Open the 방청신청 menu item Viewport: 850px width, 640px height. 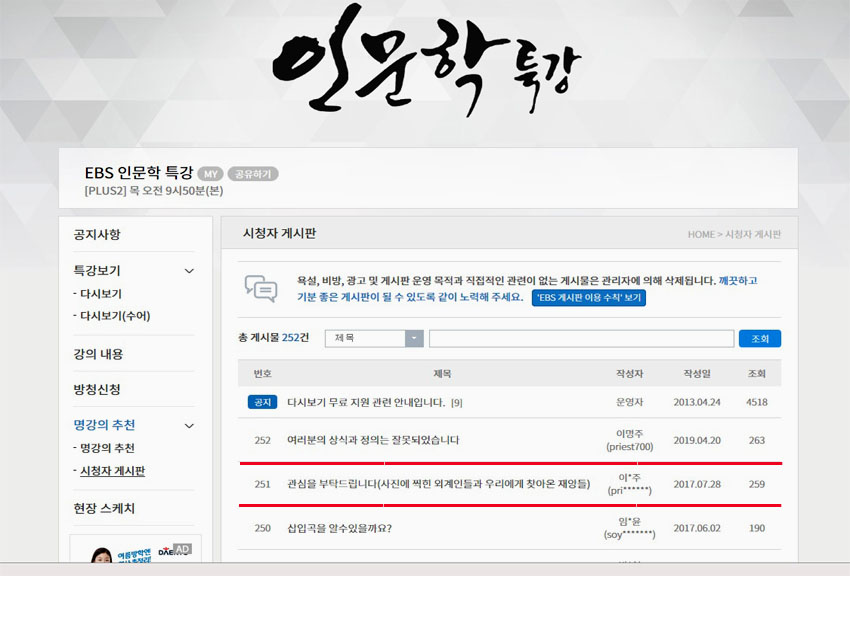(x=97, y=390)
